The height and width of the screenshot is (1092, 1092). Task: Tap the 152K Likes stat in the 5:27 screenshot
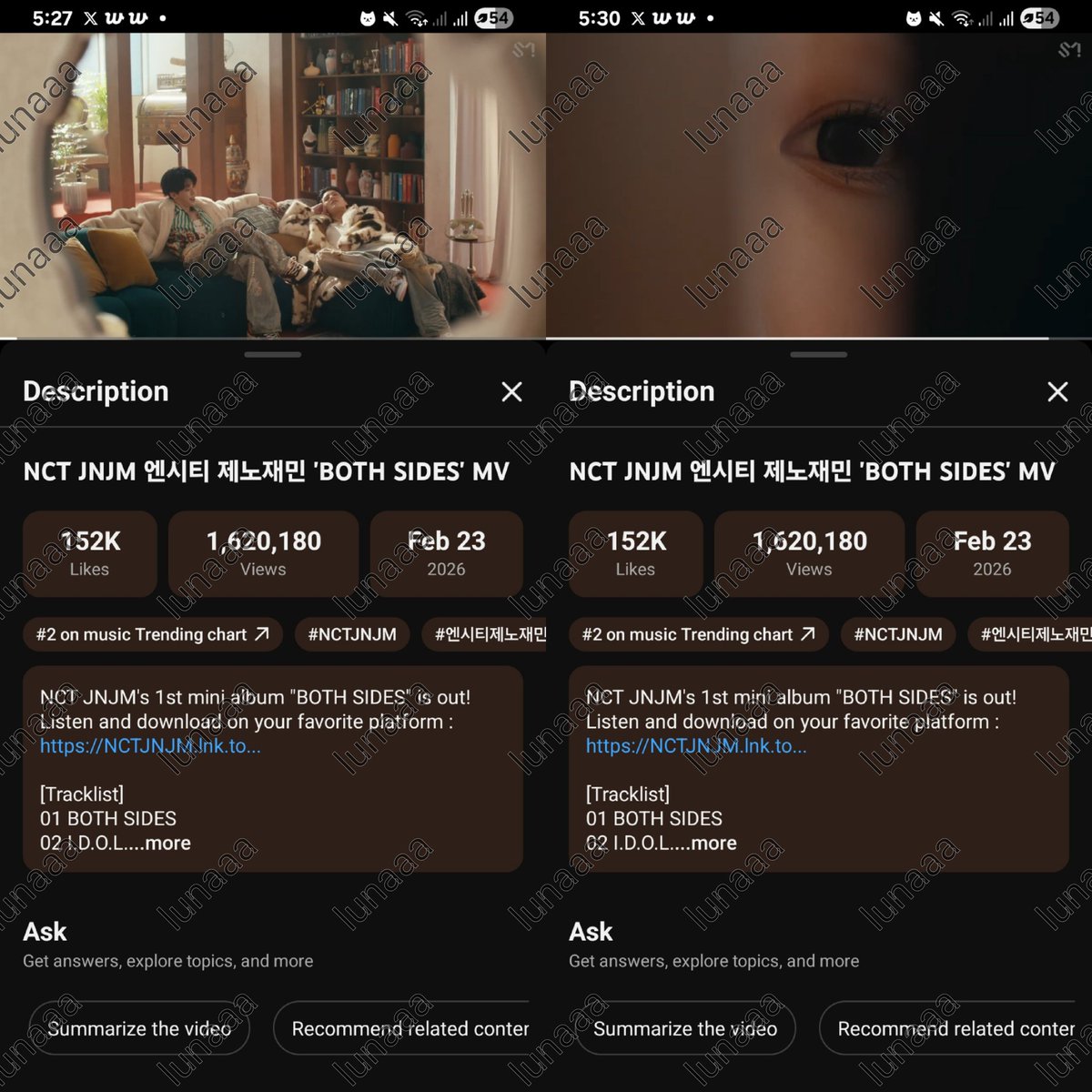pos(90,553)
